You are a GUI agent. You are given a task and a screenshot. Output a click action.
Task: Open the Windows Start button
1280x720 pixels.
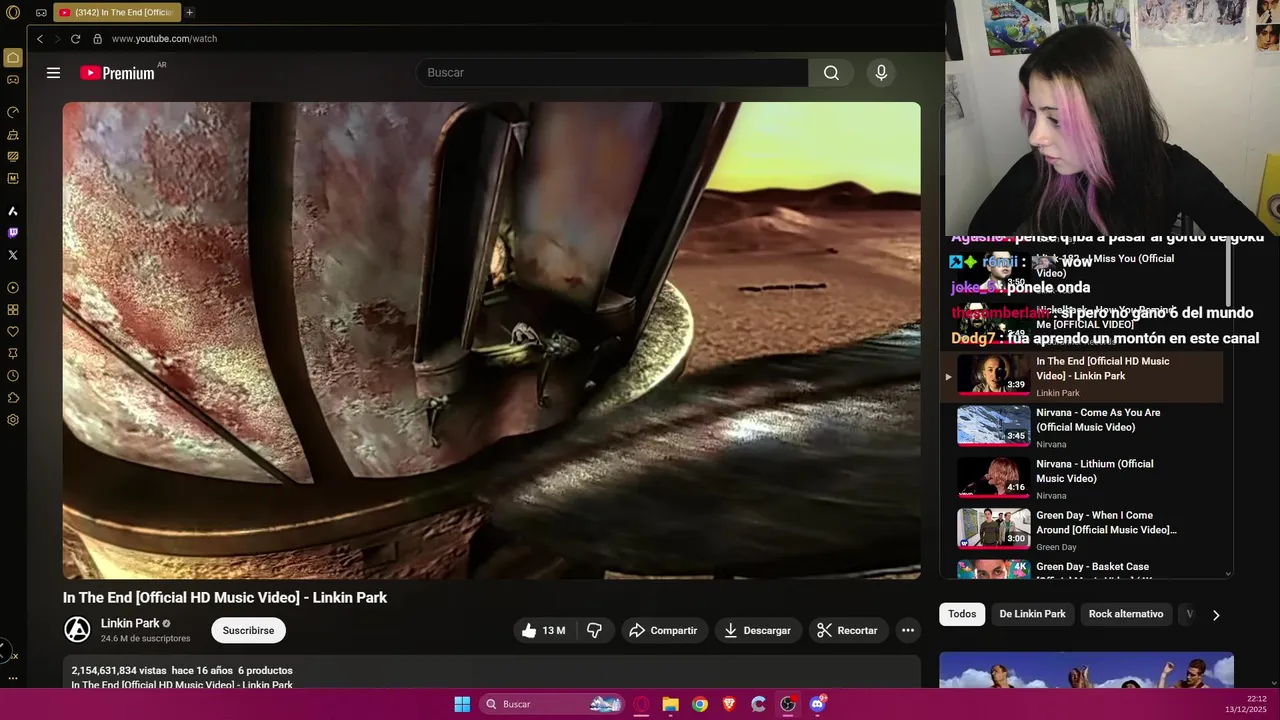click(x=462, y=704)
